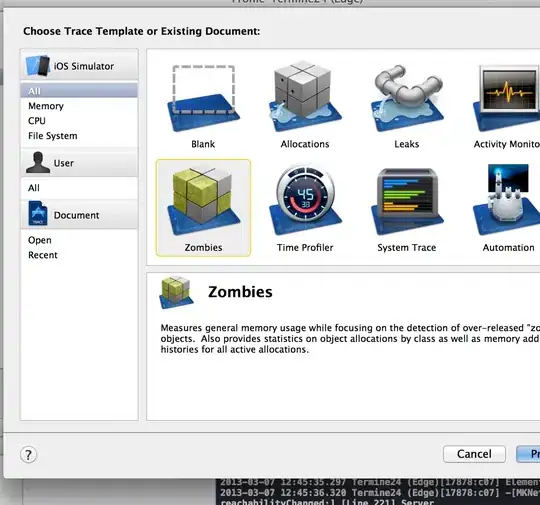This screenshot has width=540, height=505.
Task: Click the iOS Simulator section header
Action: (80, 65)
